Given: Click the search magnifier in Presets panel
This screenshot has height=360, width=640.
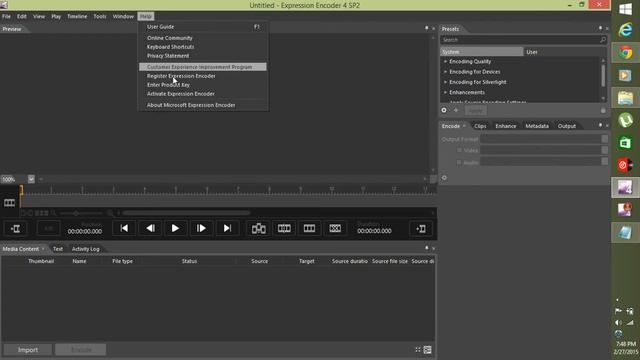Looking at the screenshot, I should [603, 40].
